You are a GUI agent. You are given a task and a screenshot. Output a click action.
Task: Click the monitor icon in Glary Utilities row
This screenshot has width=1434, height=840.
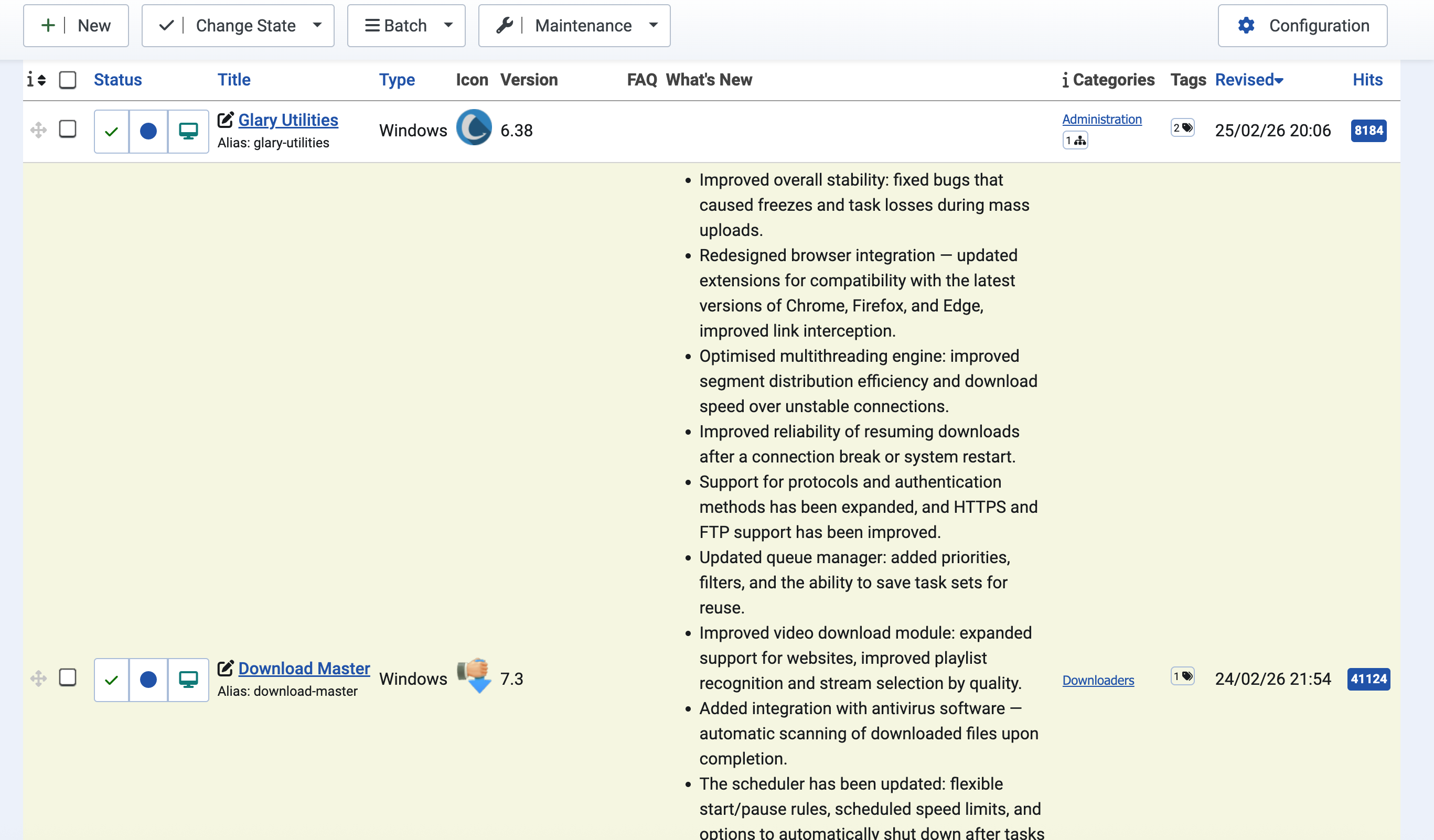tap(188, 132)
